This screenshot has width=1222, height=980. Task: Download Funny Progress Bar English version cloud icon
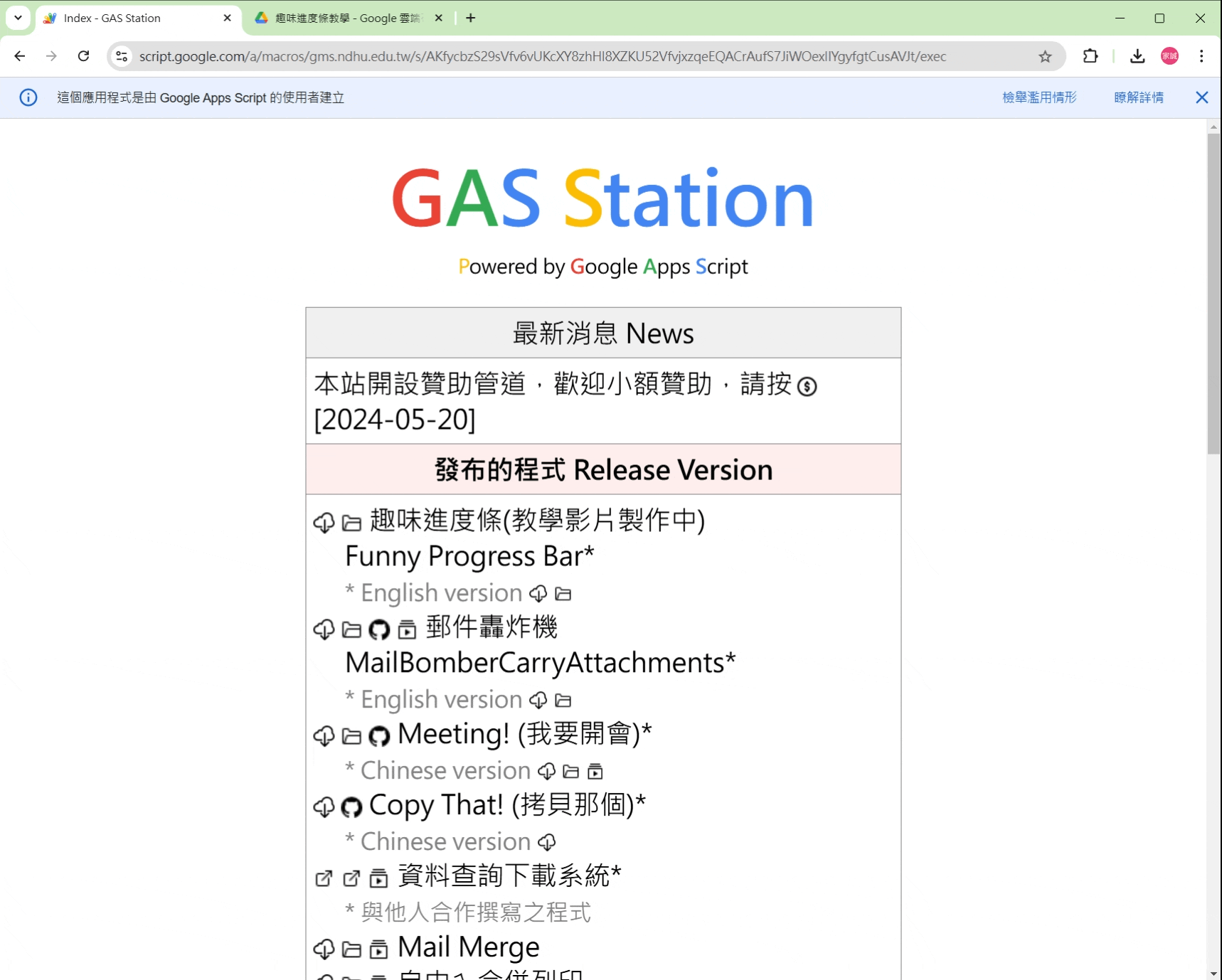(x=538, y=593)
